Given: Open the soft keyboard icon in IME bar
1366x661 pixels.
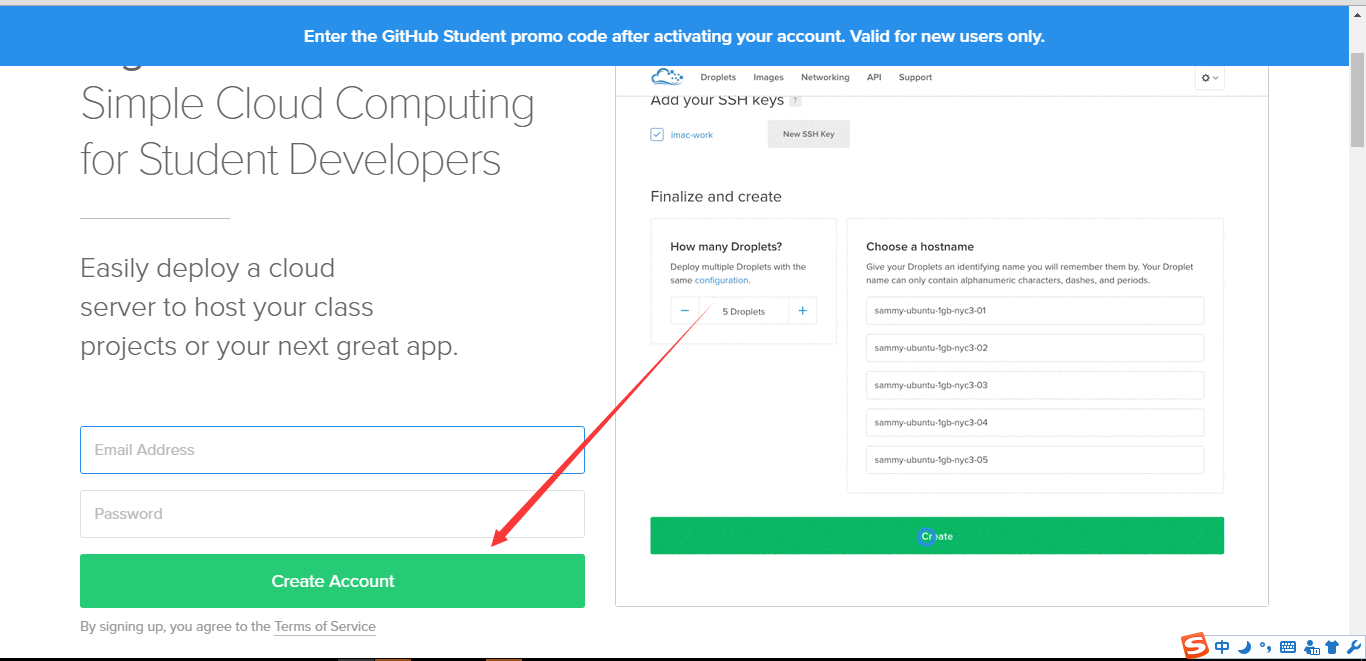Looking at the screenshot, I should pos(1287,647).
